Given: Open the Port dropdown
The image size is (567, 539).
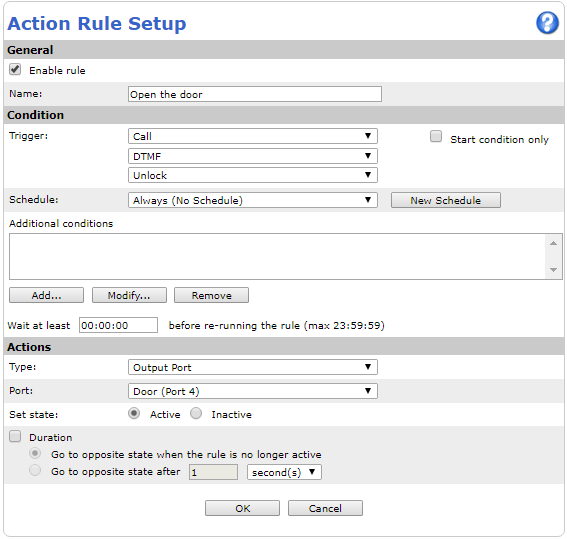Looking at the screenshot, I should (253, 391).
